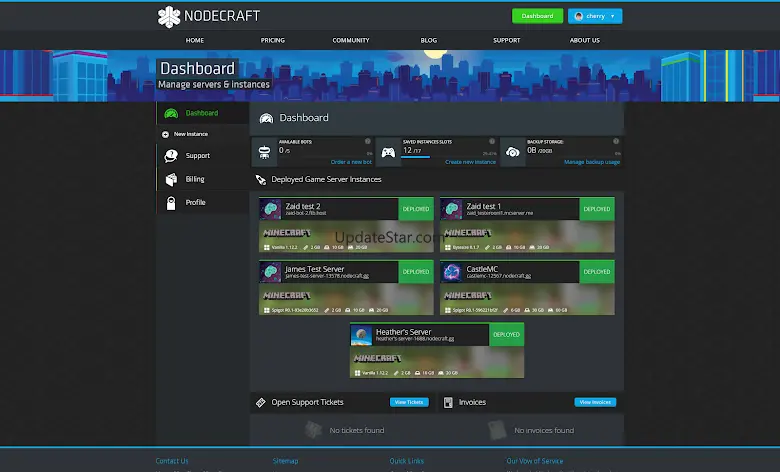Click the James Test Server avatar icon
The height and width of the screenshot is (472, 780).
point(271,272)
